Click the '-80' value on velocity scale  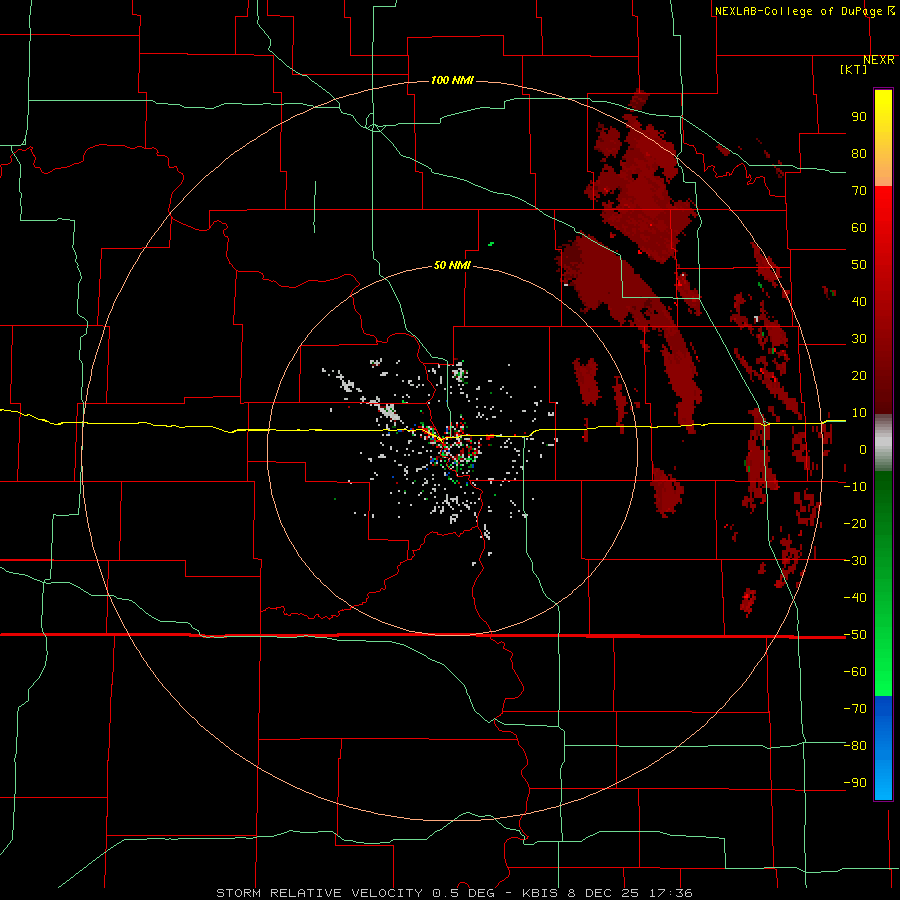[855, 746]
